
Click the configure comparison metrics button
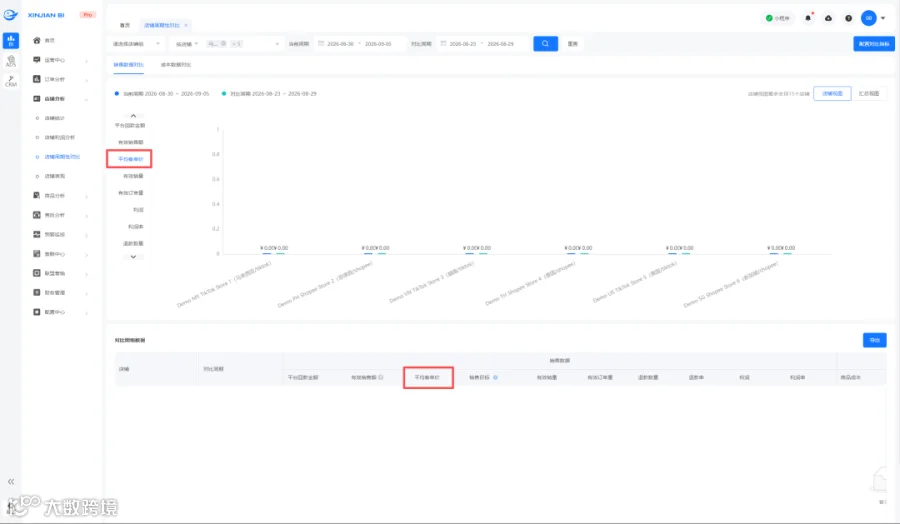pyautogui.click(x=874, y=44)
